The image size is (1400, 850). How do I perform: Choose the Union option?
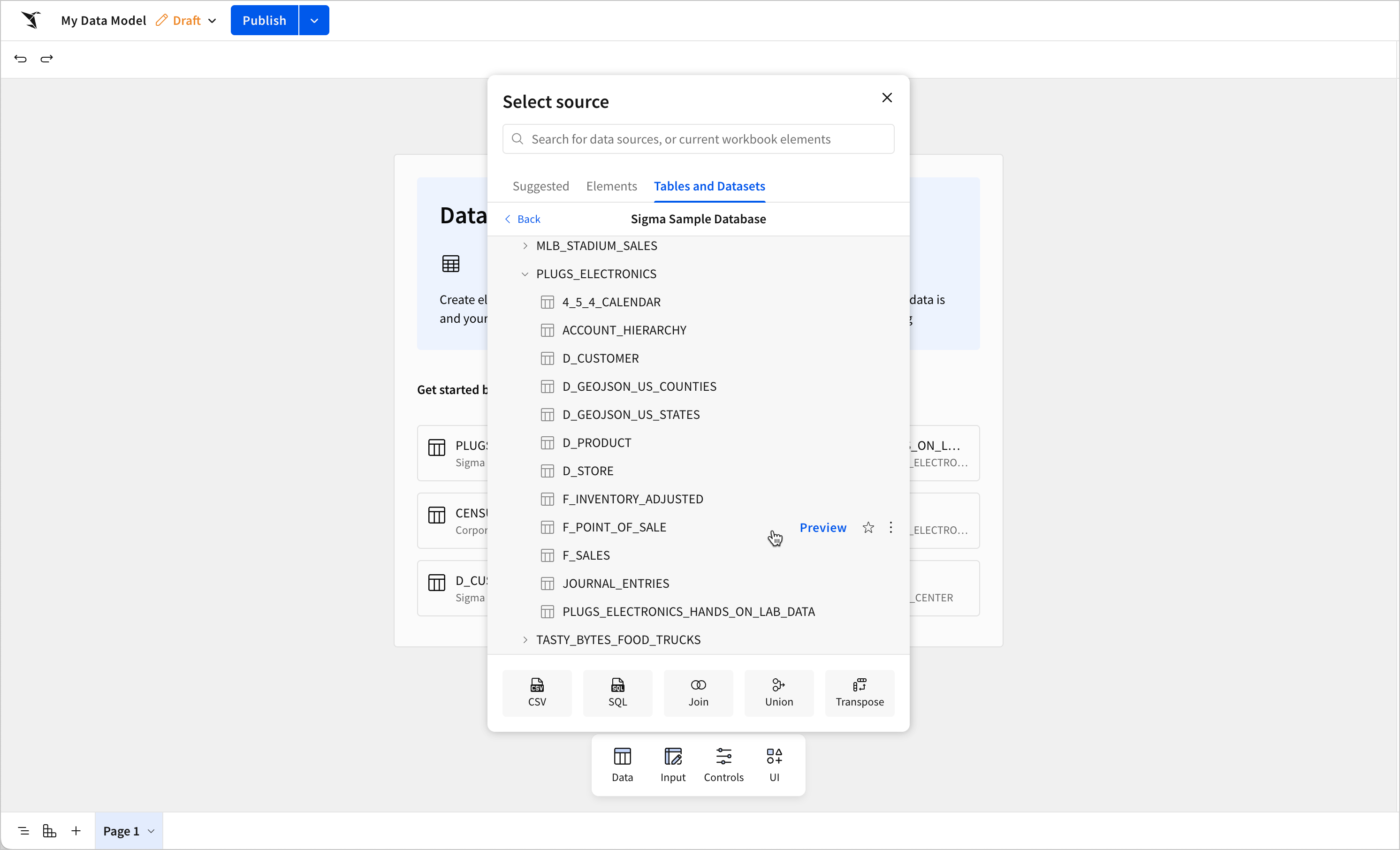(779, 692)
